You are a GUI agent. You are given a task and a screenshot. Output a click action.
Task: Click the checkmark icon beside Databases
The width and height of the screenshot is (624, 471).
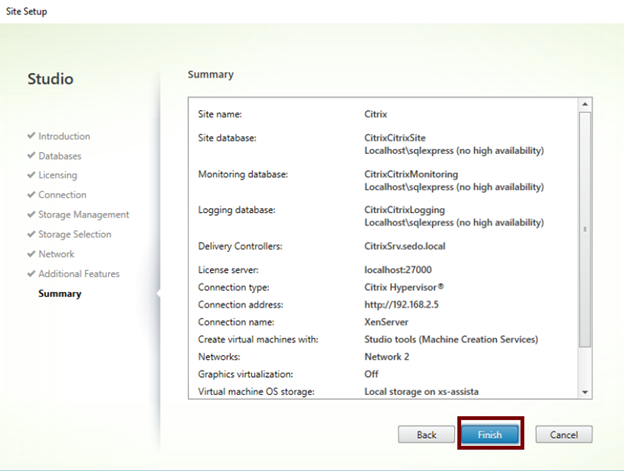(x=31, y=155)
